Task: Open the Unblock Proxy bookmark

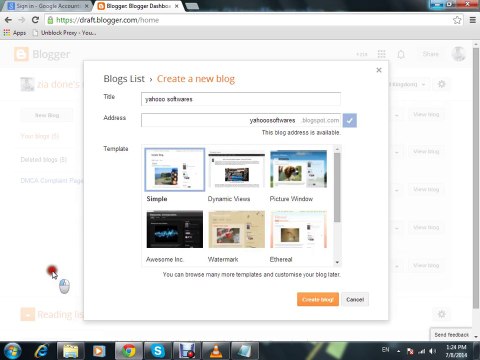Action: (x=64, y=33)
